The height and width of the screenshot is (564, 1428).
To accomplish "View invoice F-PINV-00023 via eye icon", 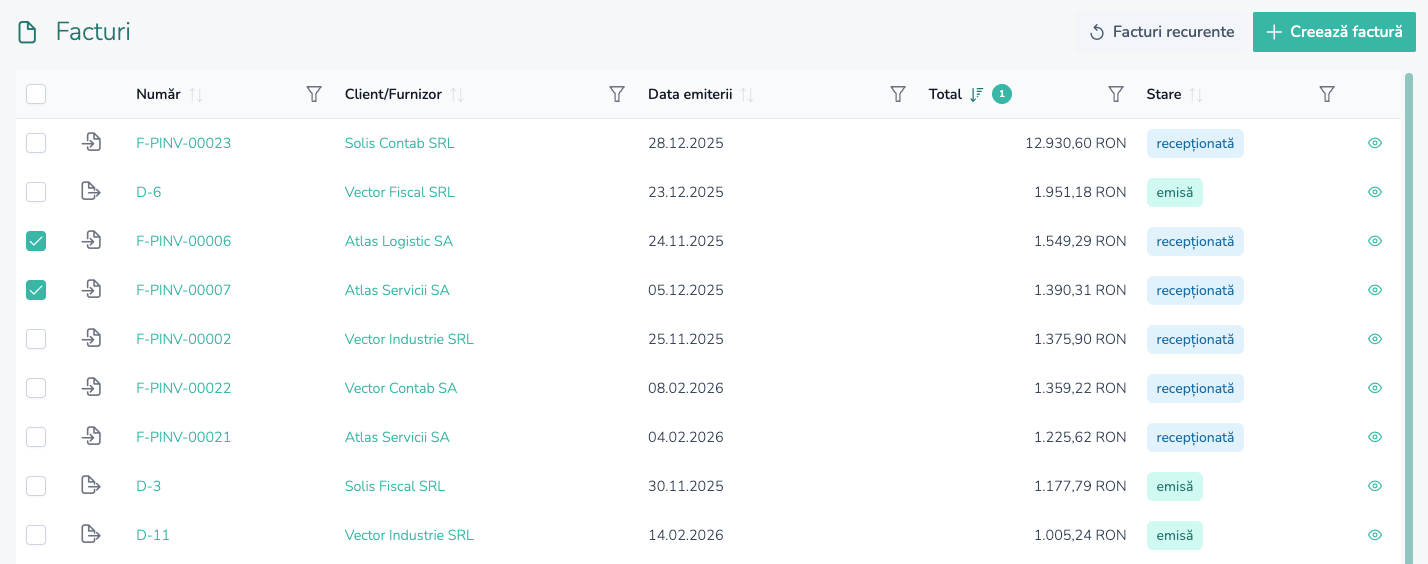I will click(x=1375, y=143).
